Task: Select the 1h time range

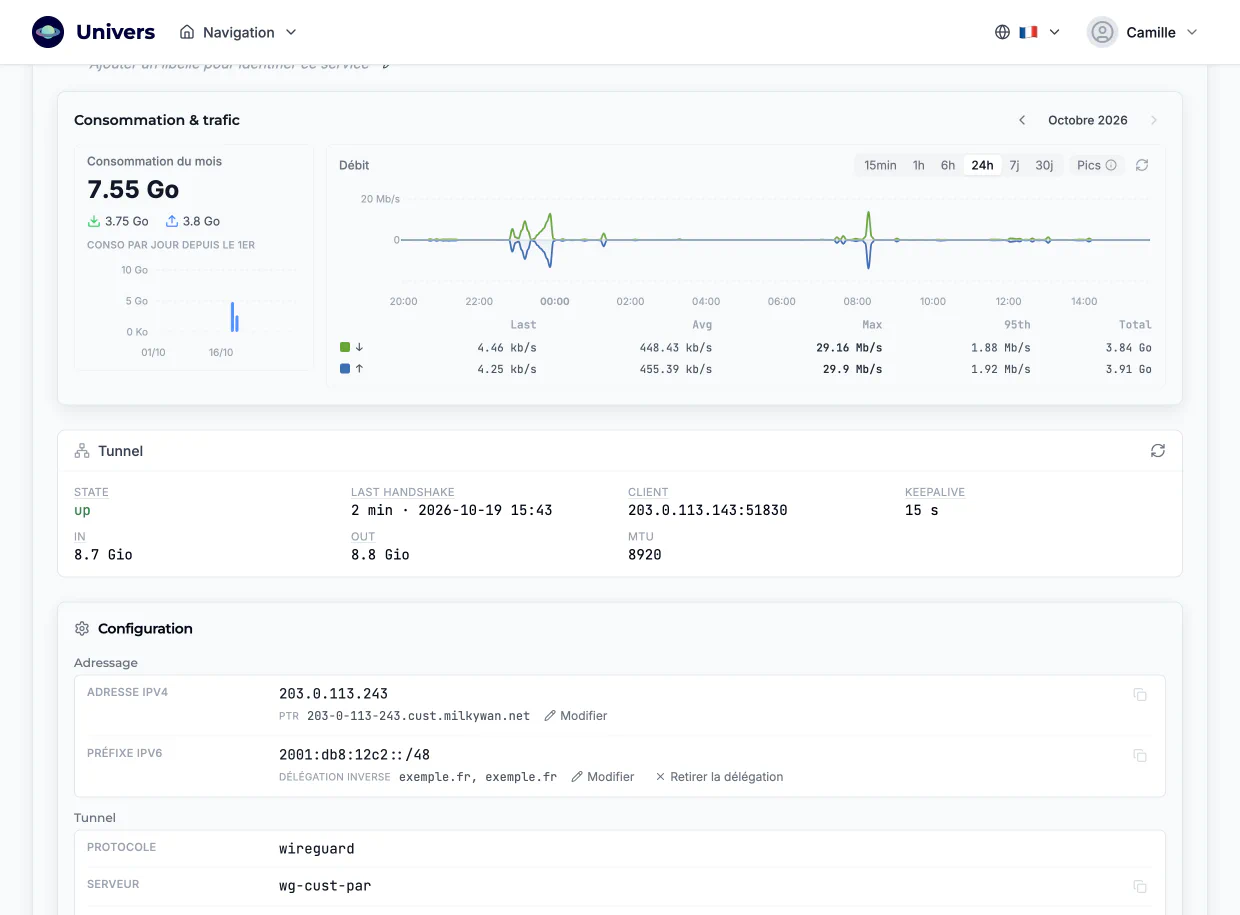Action: click(x=918, y=165)
